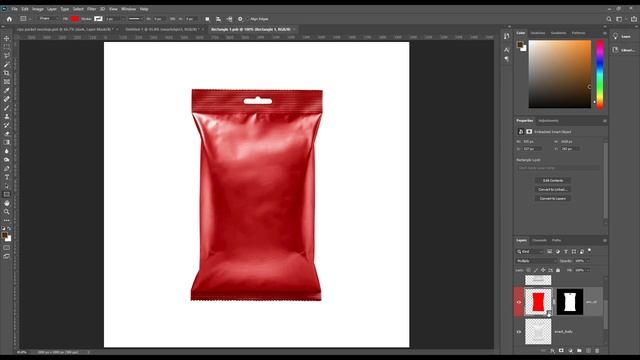The image size is (640, 360).
Task: Switch to the Channels tab
Action: (539, 240)
